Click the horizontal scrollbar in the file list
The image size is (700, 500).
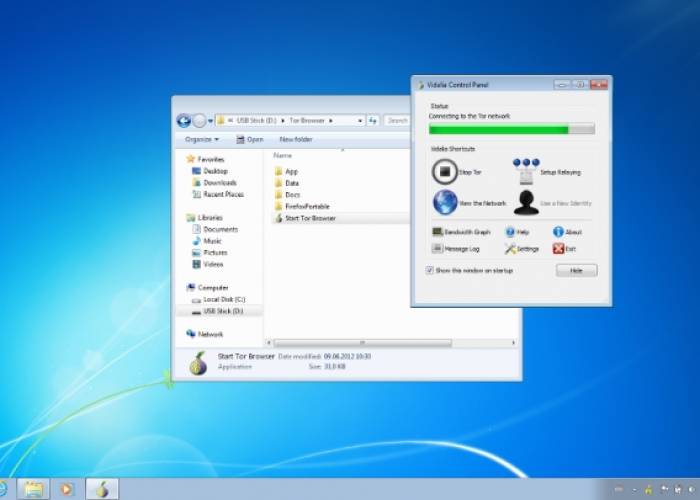pyautogui.click(x=362, y=343)
